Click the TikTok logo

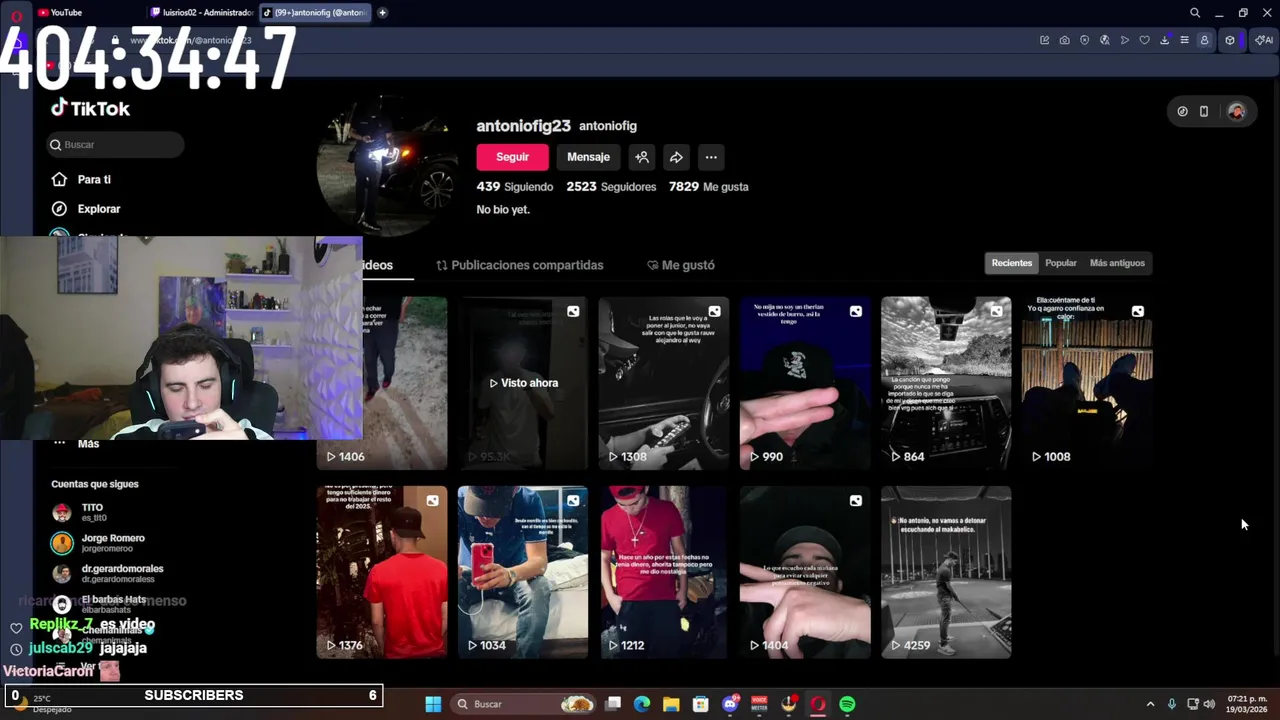point(90,108)
